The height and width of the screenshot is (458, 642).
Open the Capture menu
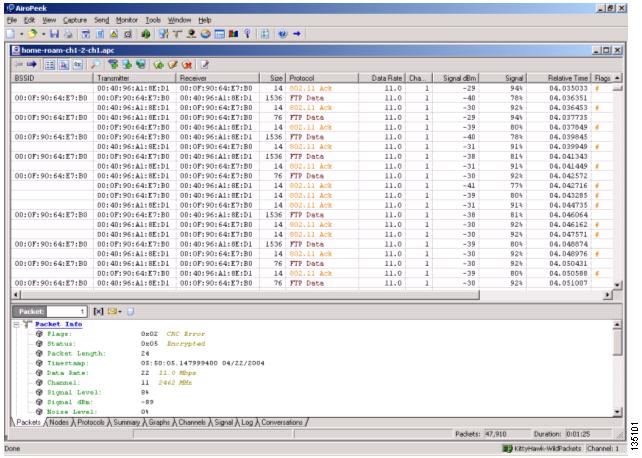pos(75,20)
